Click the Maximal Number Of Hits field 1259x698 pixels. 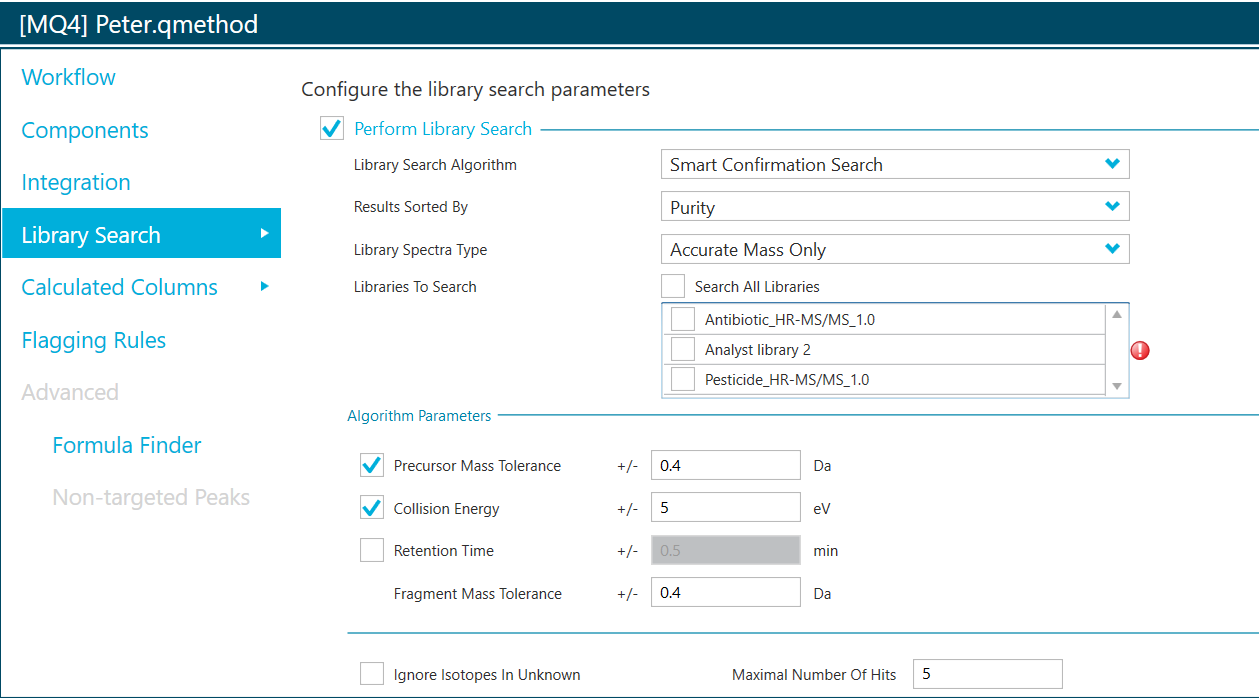pos(988,674)
